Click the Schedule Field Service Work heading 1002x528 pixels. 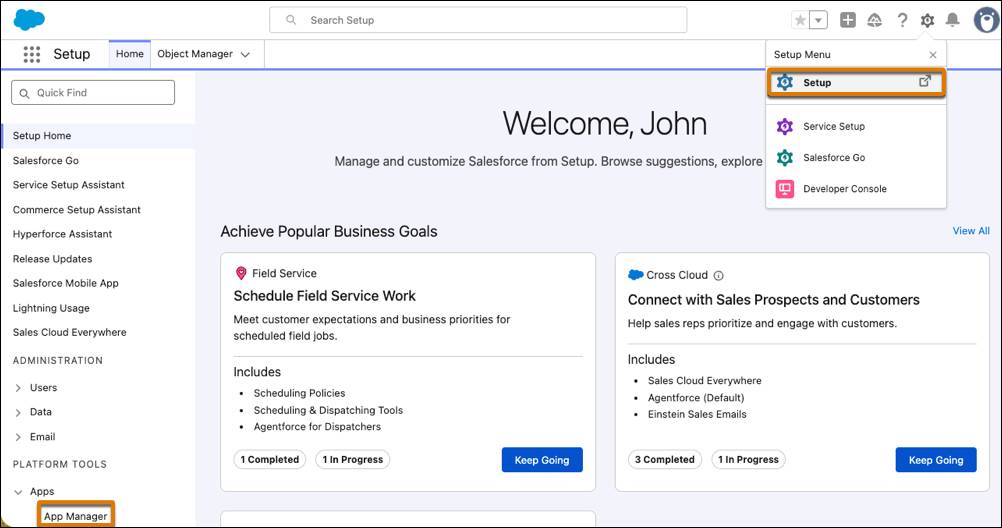pos(325,296)
